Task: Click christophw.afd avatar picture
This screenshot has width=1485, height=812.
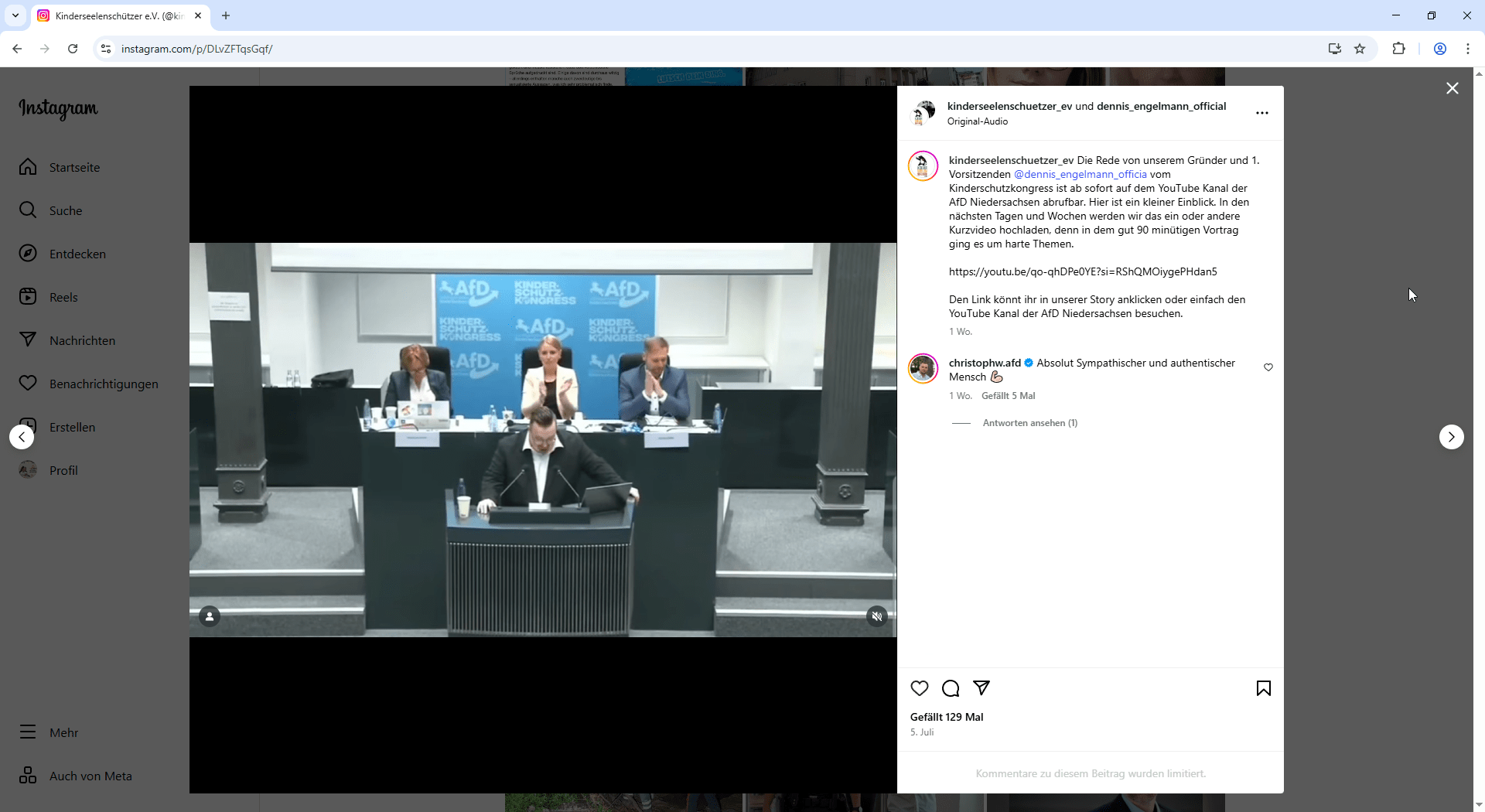Action: coord(923,369)
